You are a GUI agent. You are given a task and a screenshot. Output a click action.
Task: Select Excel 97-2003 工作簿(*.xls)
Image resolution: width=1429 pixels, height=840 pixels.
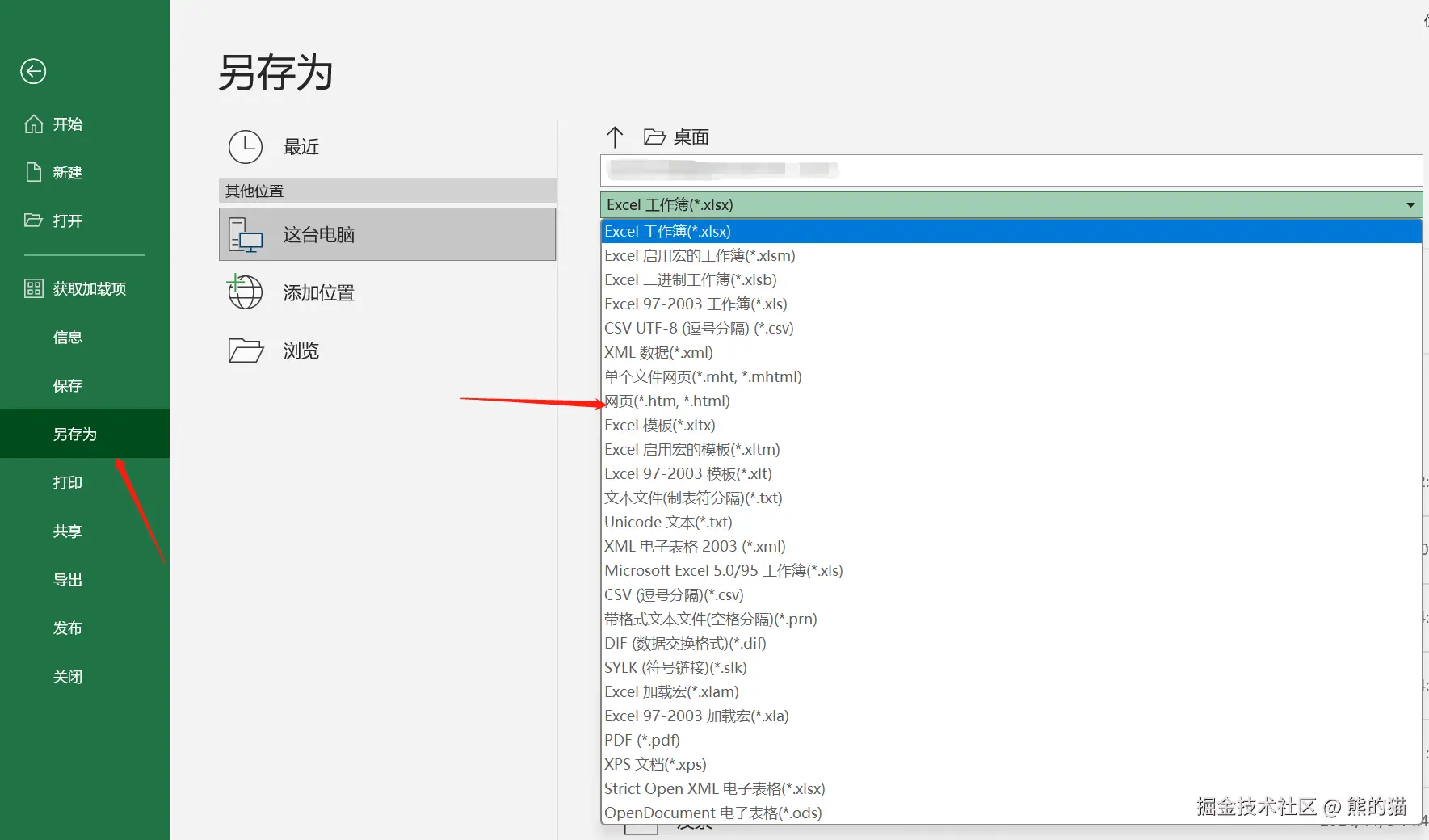tap(1011, 304)
